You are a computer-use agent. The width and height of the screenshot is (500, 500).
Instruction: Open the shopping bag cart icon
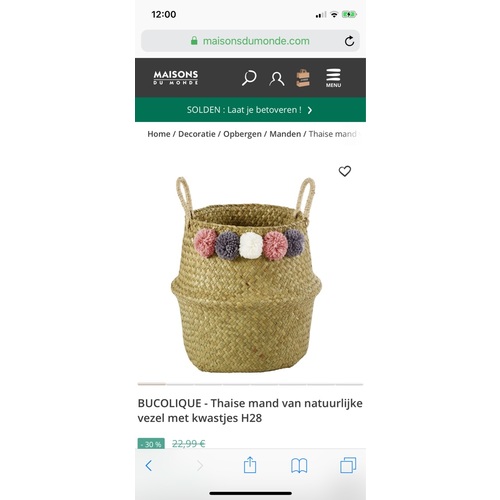pos(303,78)
